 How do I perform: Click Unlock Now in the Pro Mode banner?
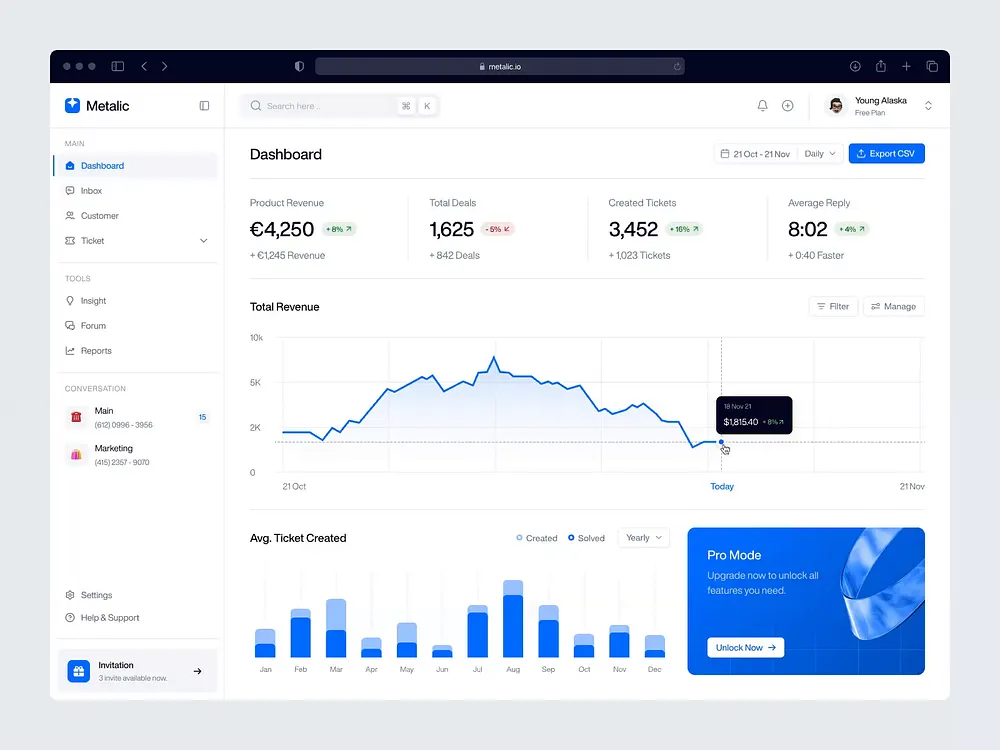pos(744,647)
